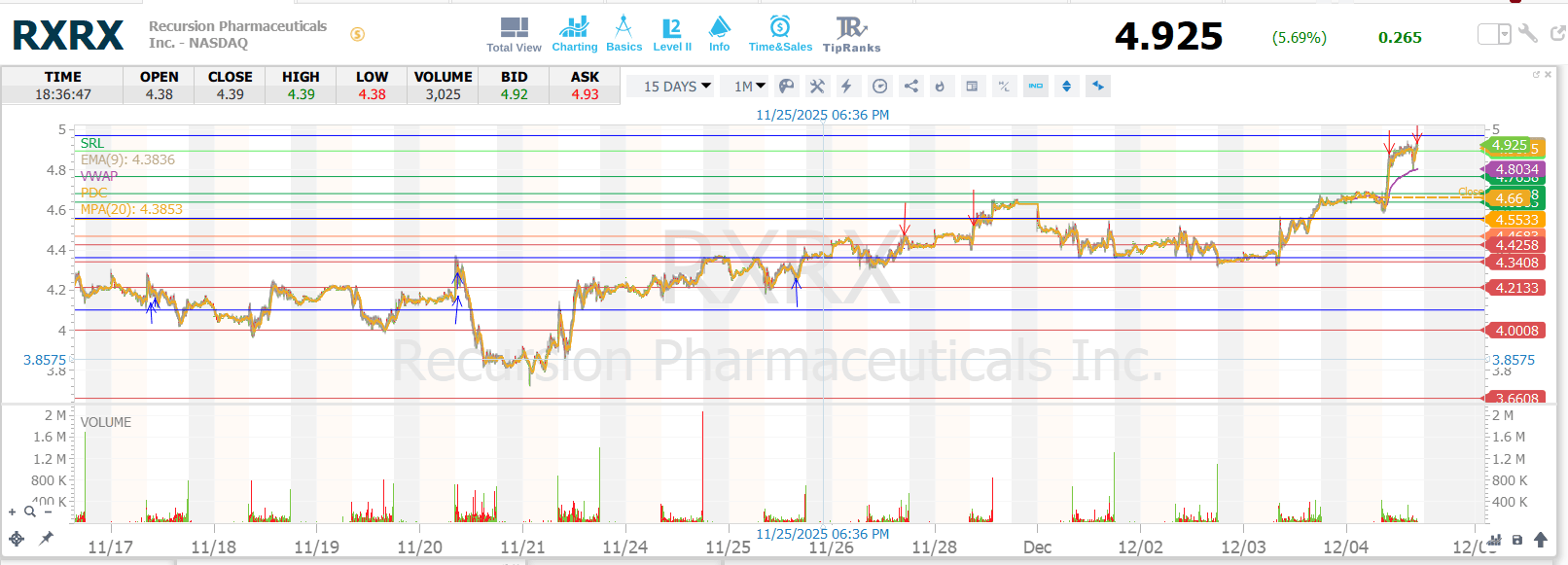The width and height of the screenshot is (1568, 565).
Task: Open the Basics compass icon
Action: click(624, 34)
